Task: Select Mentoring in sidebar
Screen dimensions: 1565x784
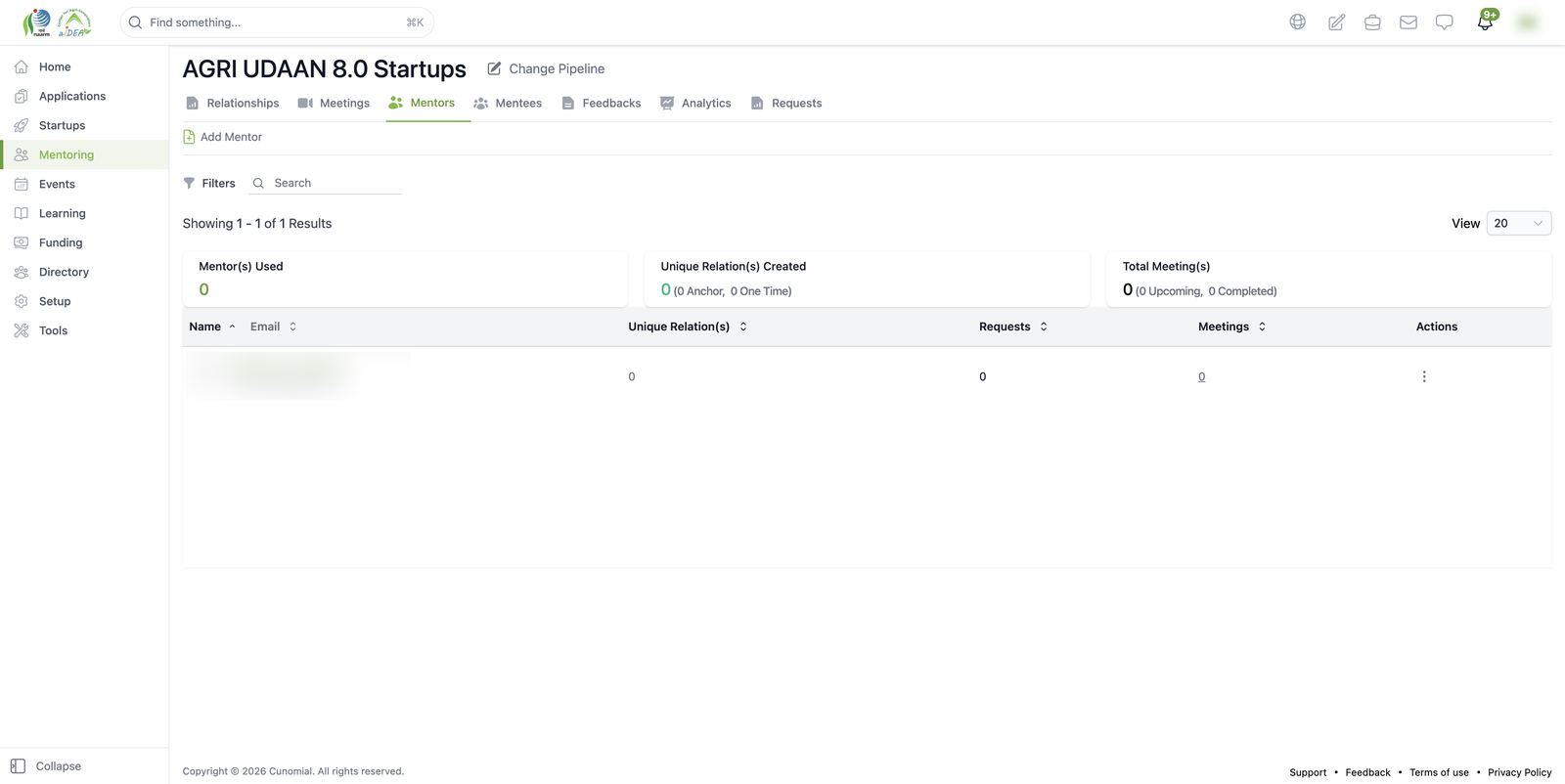Action: [x=84, y=154]
